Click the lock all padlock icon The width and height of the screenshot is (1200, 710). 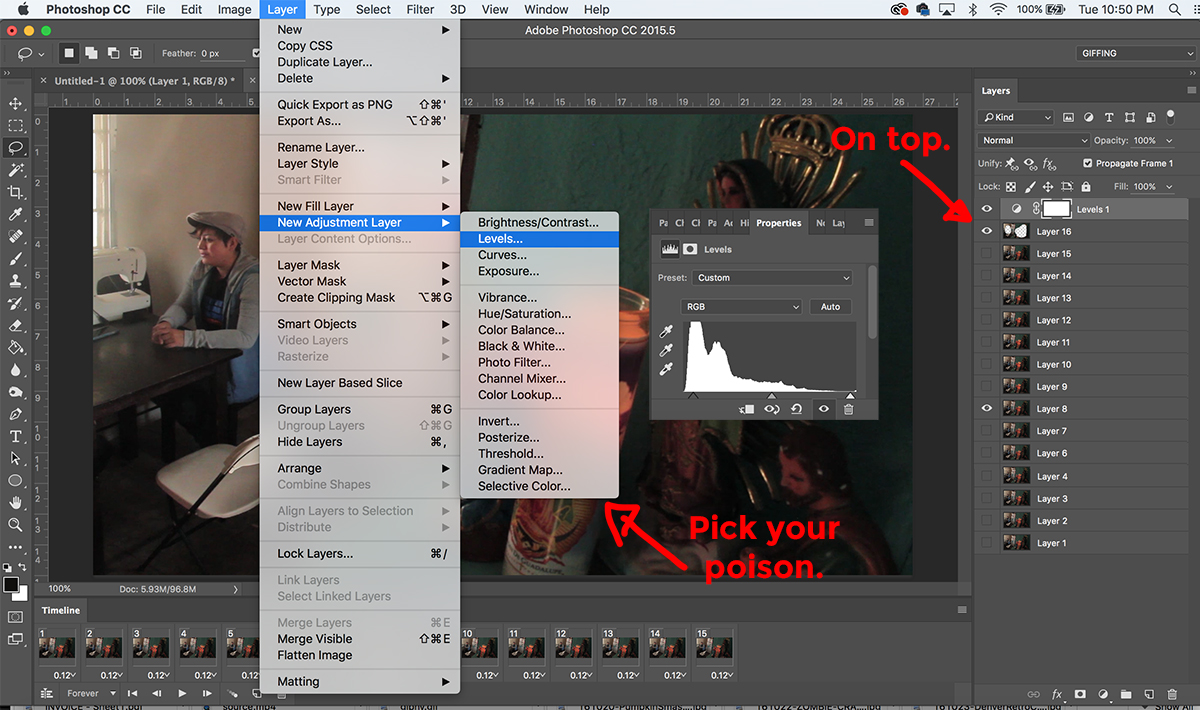coord(1086,186)
